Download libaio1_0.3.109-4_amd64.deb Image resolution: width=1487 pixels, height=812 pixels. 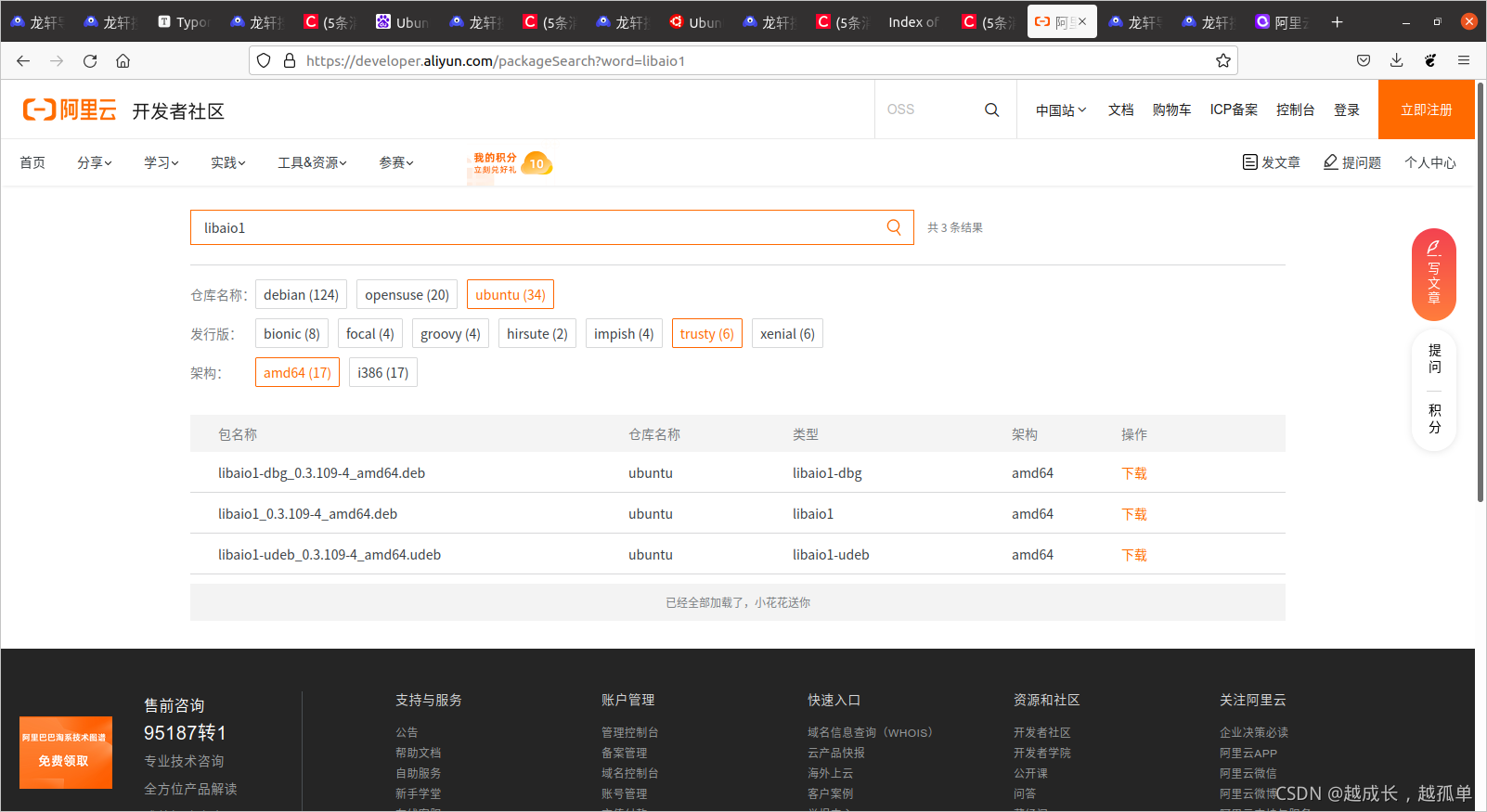(x=1134, y=514)
